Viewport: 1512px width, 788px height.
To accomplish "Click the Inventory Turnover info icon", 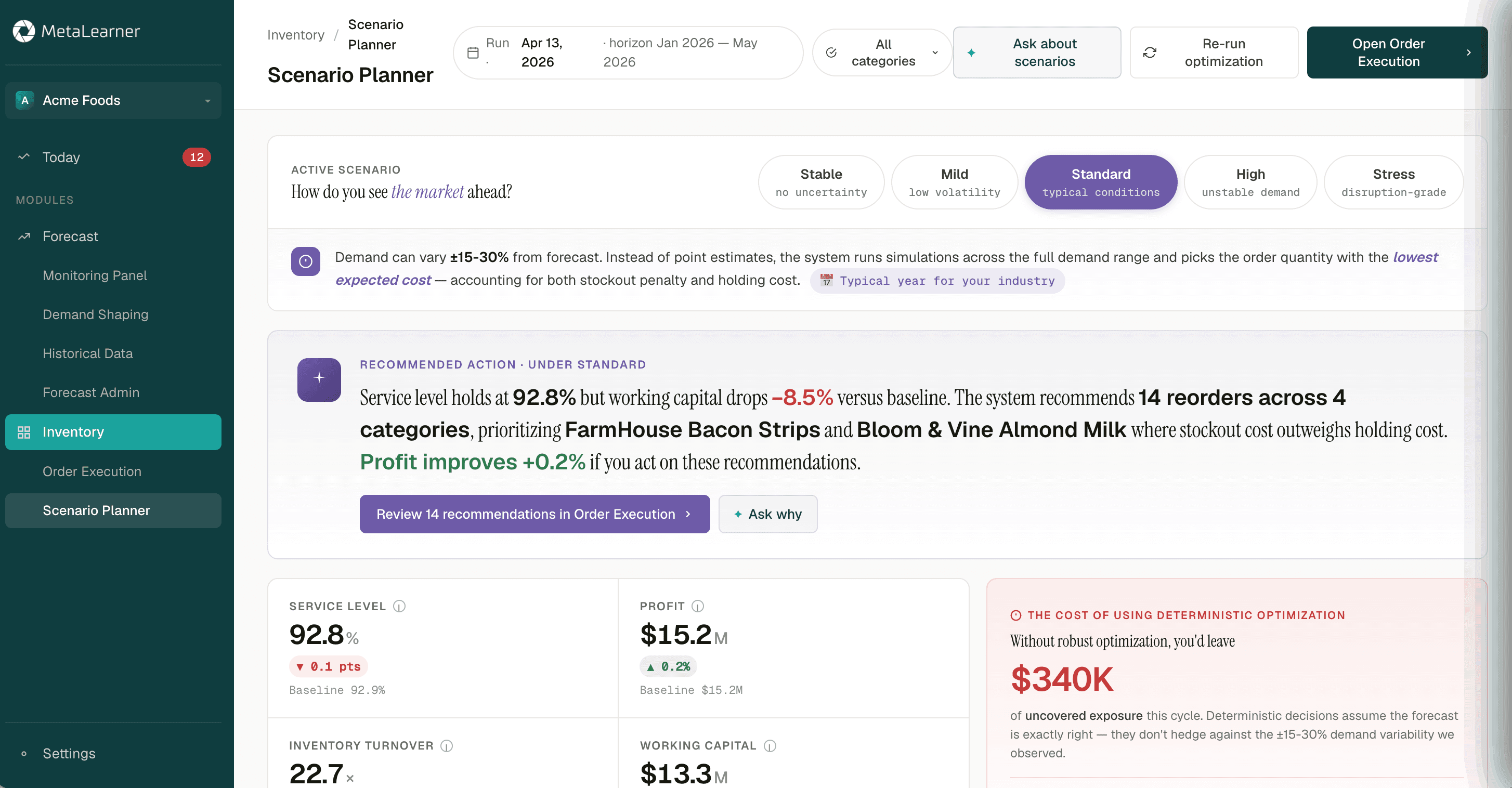I will tap(447, 746).
